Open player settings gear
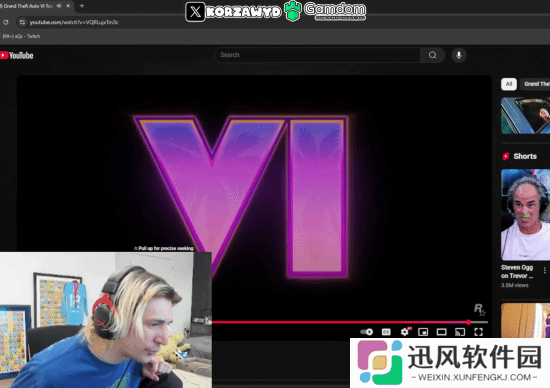The image size is (550, 388). (x=405, y=332)
